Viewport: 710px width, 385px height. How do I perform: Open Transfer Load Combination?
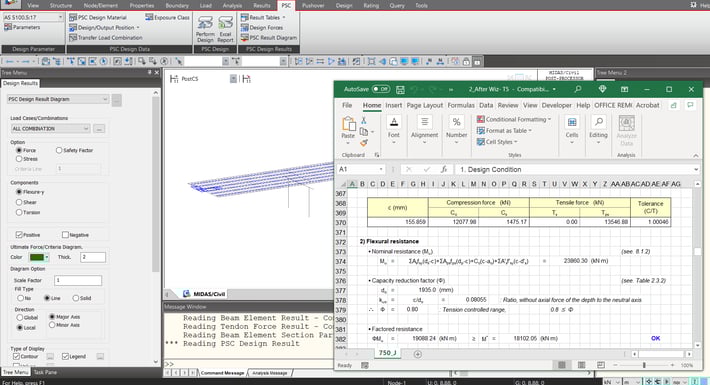pos(106,38)
